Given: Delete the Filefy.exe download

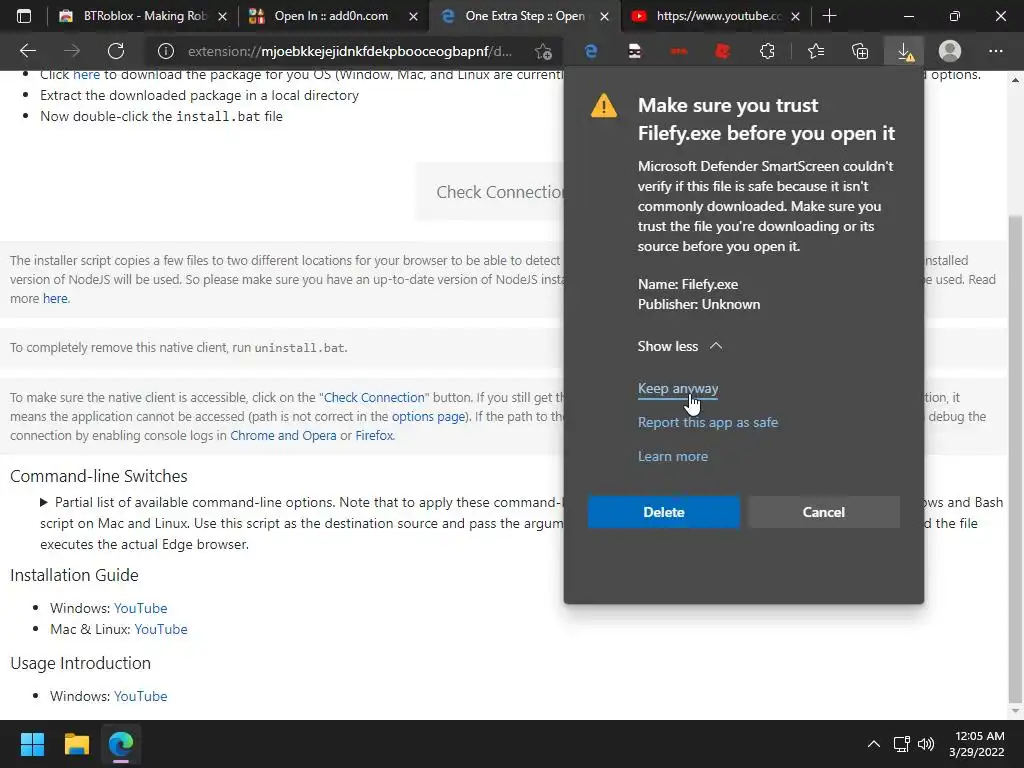Looking at the screenshot, I should [x=664, y=512].
